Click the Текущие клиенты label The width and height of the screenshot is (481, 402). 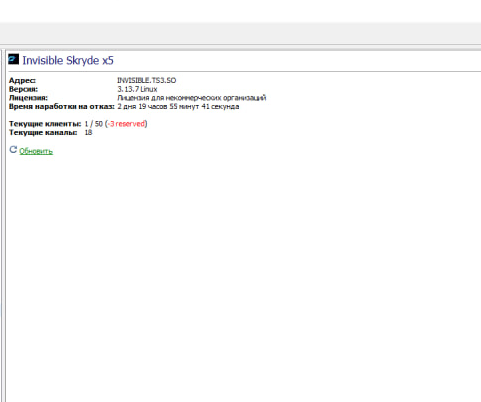(x=45, y=124)
